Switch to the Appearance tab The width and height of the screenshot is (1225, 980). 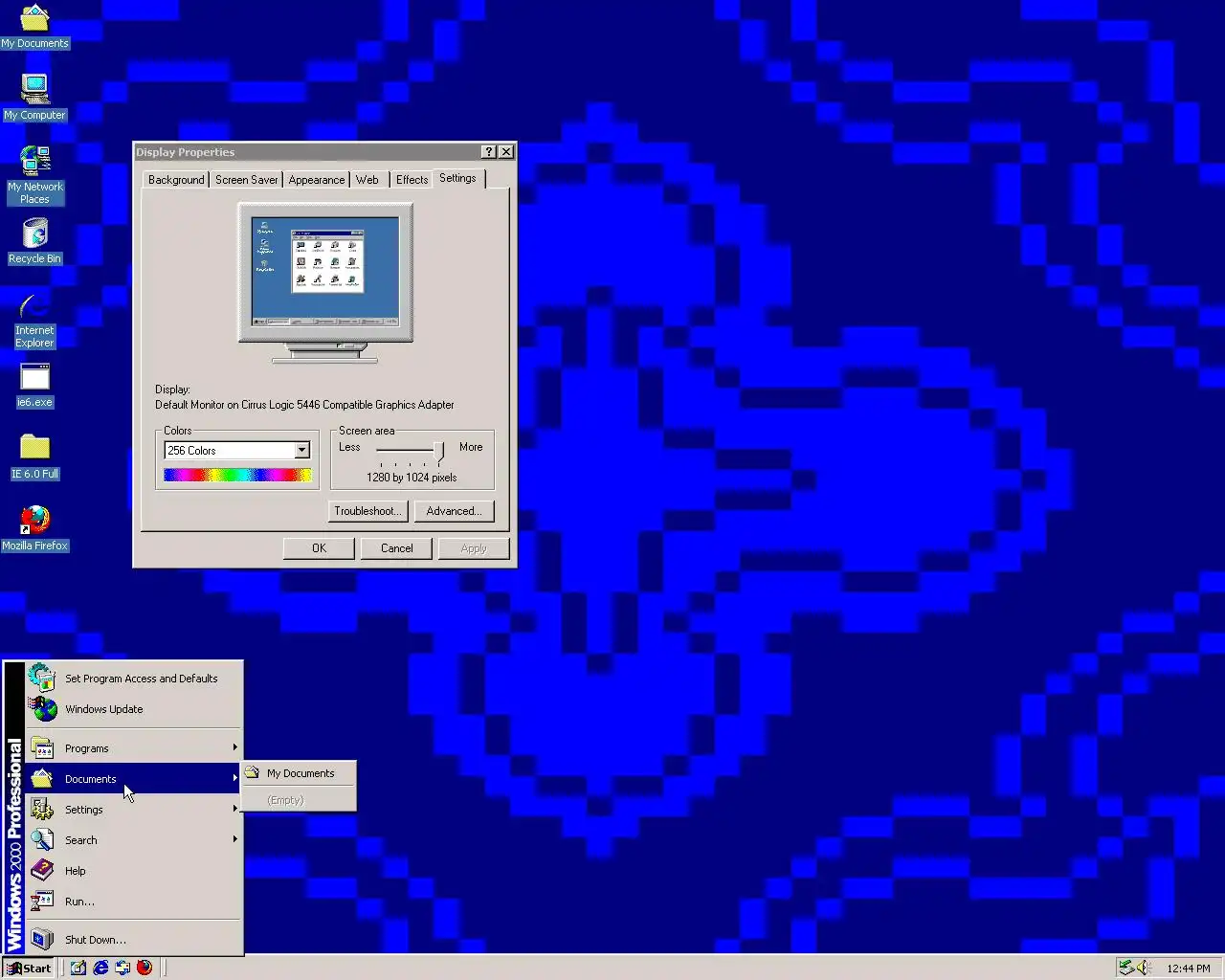tap(317, 180)
